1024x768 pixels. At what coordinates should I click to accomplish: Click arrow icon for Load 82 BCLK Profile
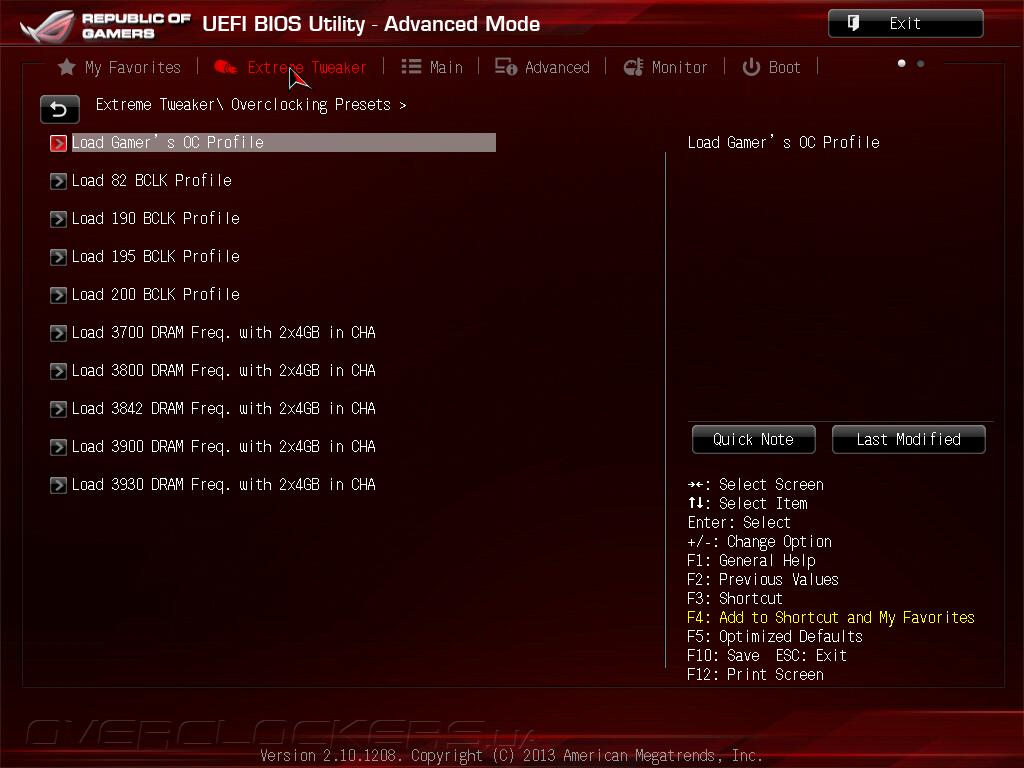click(x=58, y=181)
